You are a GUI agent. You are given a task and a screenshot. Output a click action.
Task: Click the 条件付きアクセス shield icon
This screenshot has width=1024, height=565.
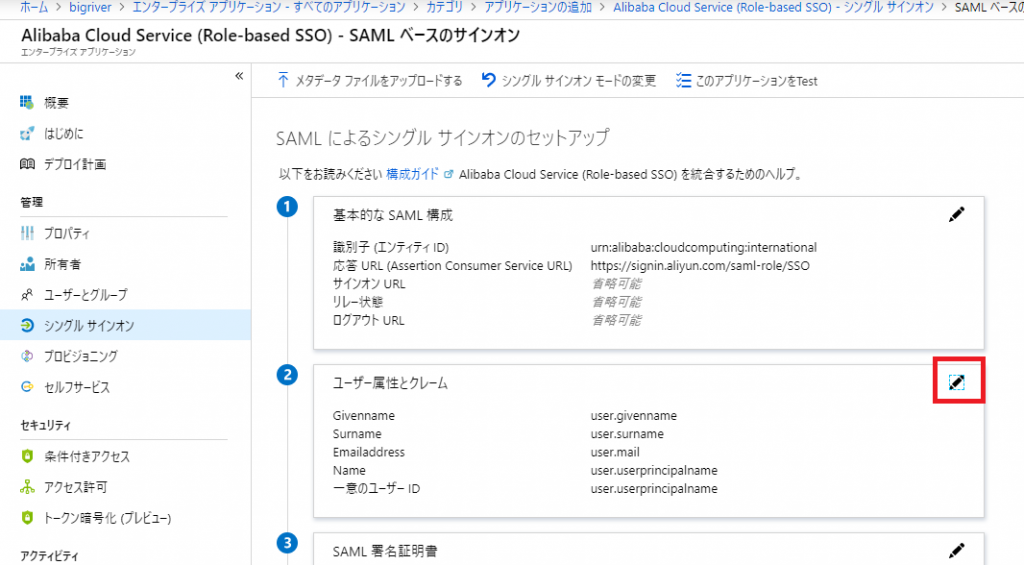click(x=27, y=456)
